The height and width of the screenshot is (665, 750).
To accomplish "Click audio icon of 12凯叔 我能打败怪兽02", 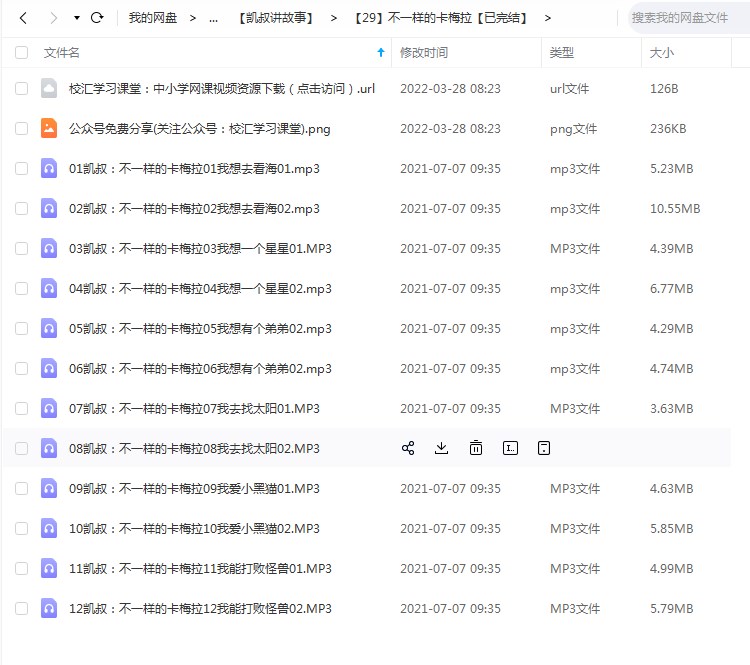I will [x=49, y=609].
